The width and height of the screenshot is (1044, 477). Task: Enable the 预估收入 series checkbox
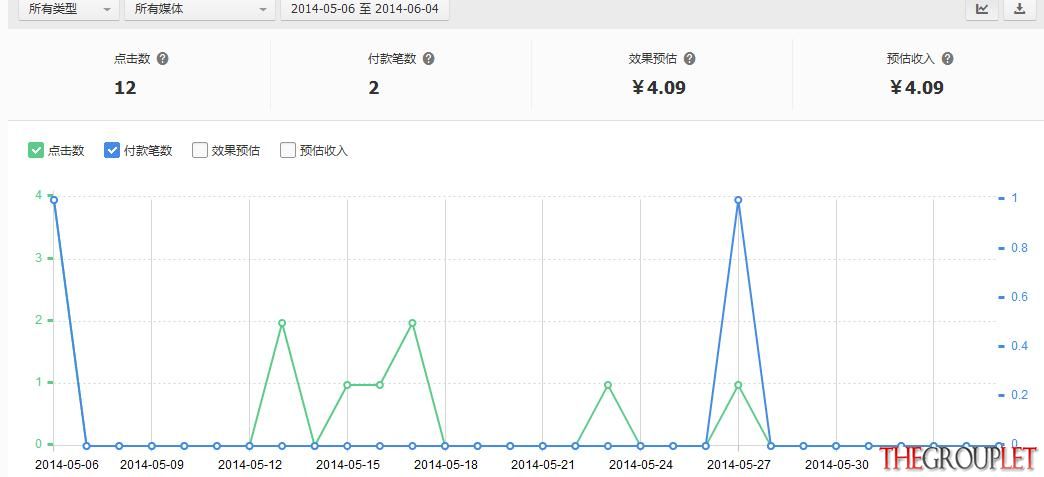tap(288, 150)
